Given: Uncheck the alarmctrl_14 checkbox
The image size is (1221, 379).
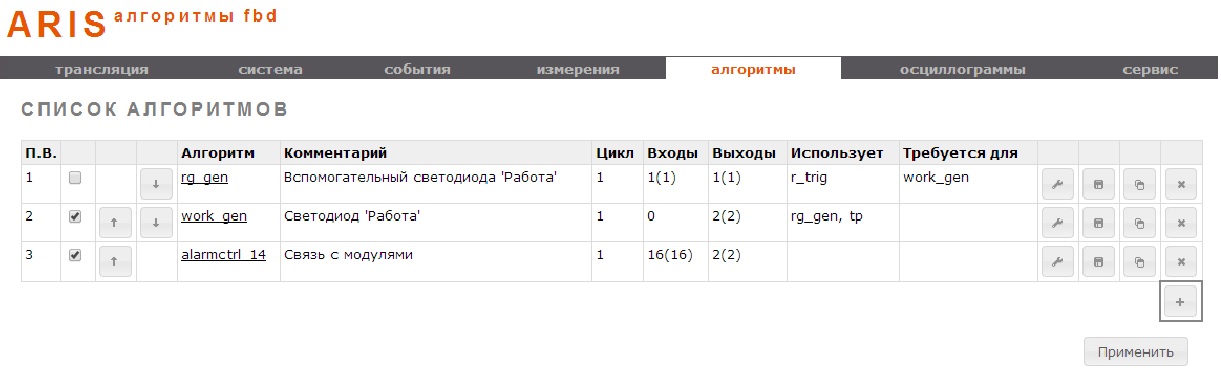Looking at the screenshot, I should pos(75,255).
